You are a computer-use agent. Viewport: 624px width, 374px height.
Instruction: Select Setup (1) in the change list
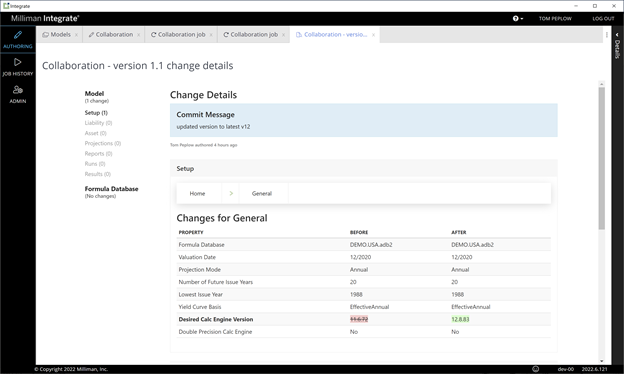(x=96, y=113)
